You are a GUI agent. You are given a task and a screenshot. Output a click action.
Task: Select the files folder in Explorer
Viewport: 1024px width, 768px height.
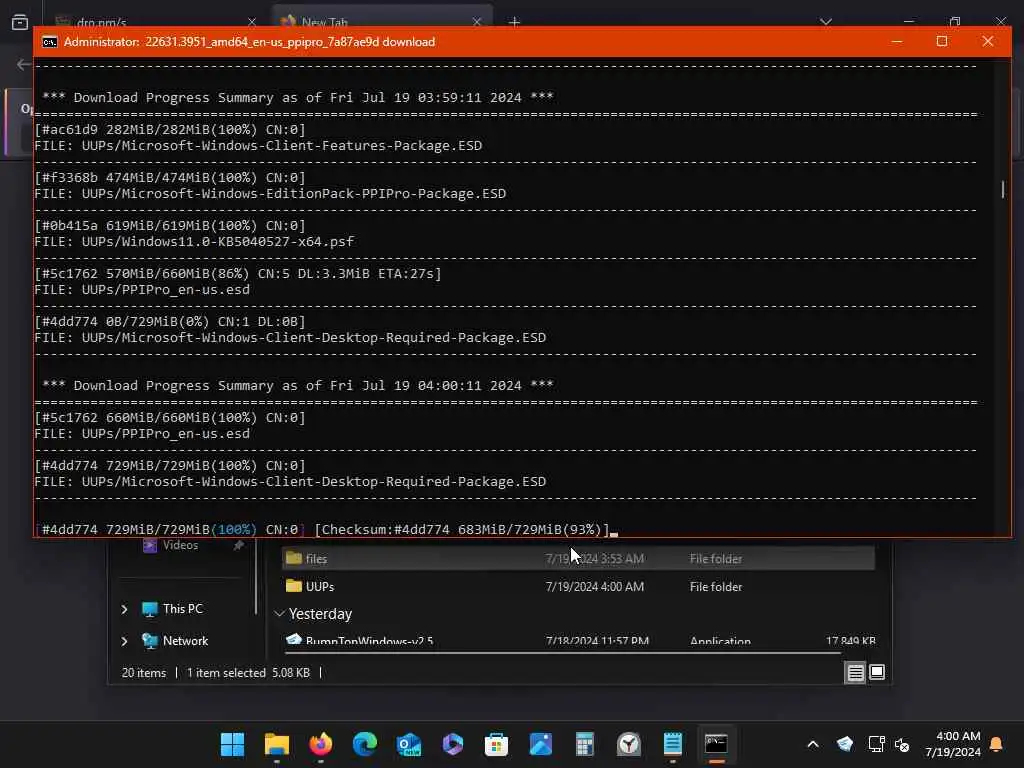coord(578,558)
